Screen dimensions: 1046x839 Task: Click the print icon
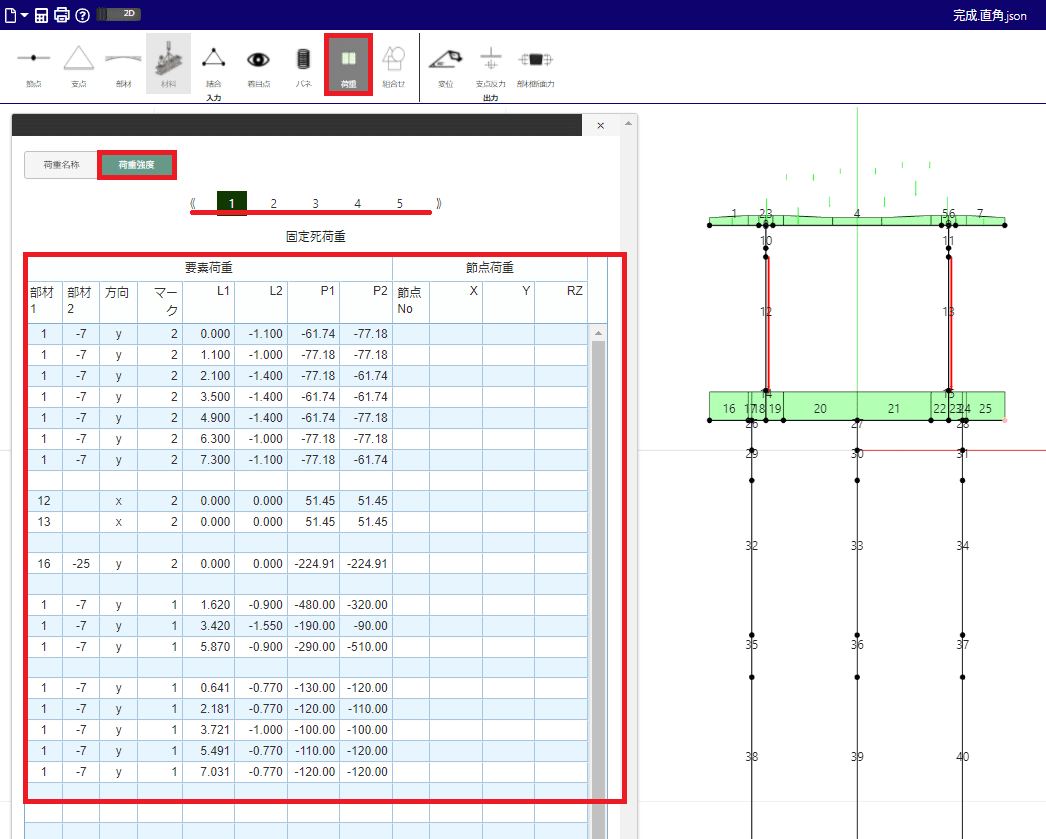tap(61, 15)
